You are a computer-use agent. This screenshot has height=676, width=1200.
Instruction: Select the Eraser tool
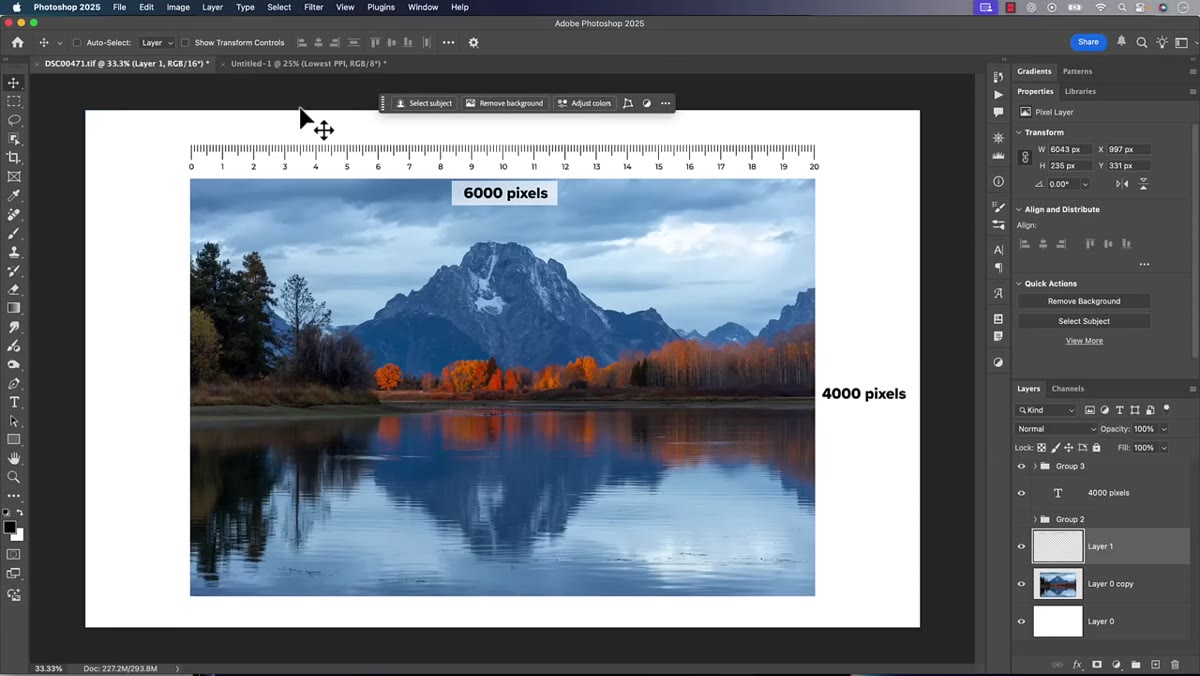14,289
